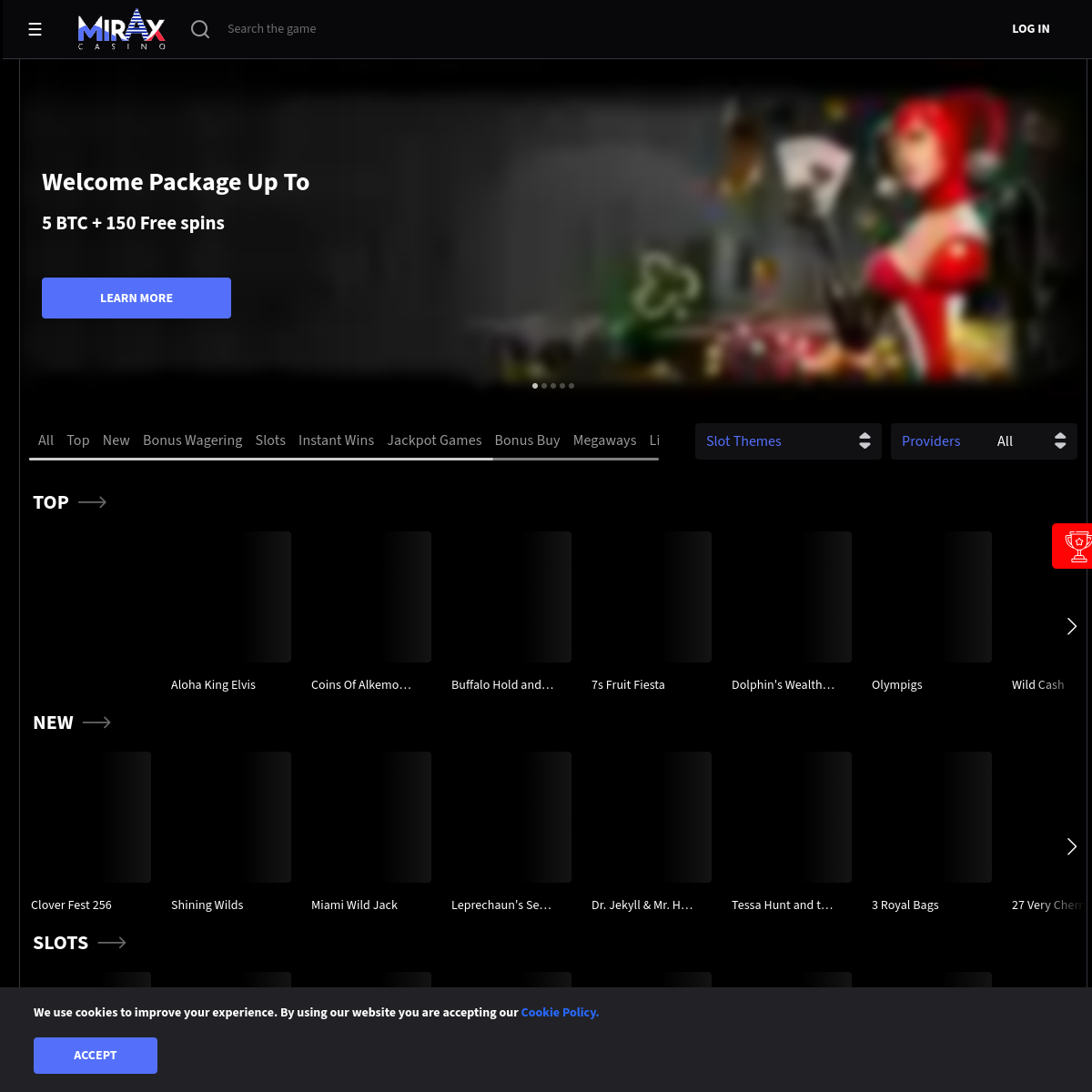Open the Slot Themes dropdown
The height and width of the screenshot is (1092, 1092).
click(x=788, y=440)
